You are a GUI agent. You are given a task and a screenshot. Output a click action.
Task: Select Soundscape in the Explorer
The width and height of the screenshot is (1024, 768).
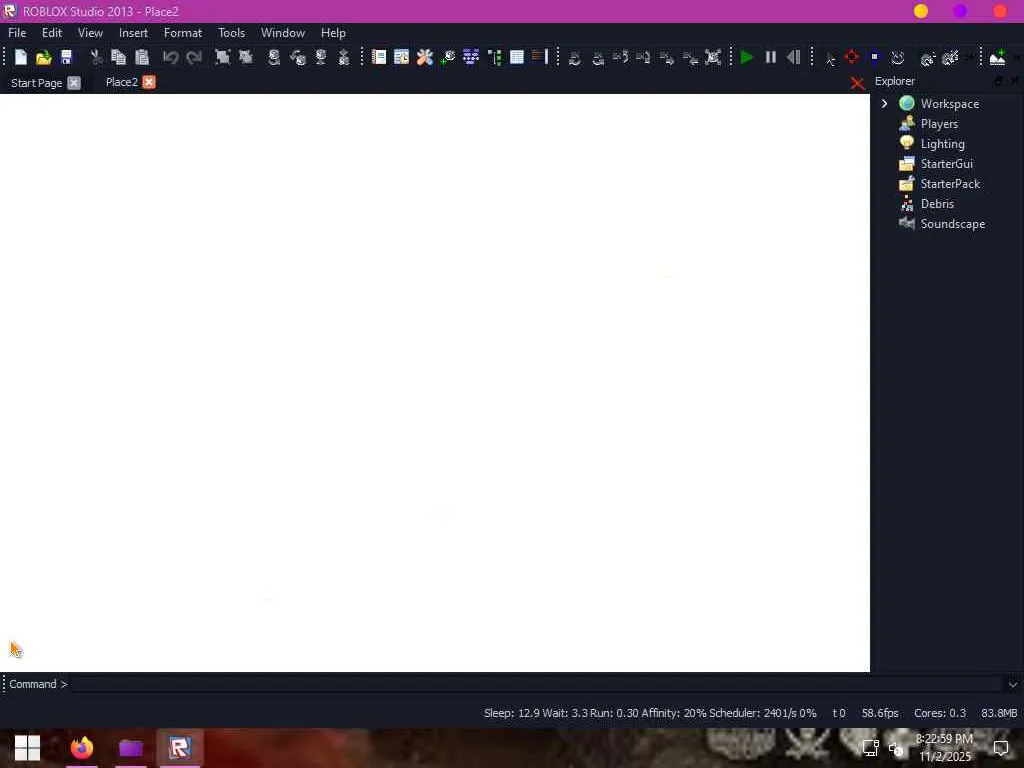pos(953,224)
